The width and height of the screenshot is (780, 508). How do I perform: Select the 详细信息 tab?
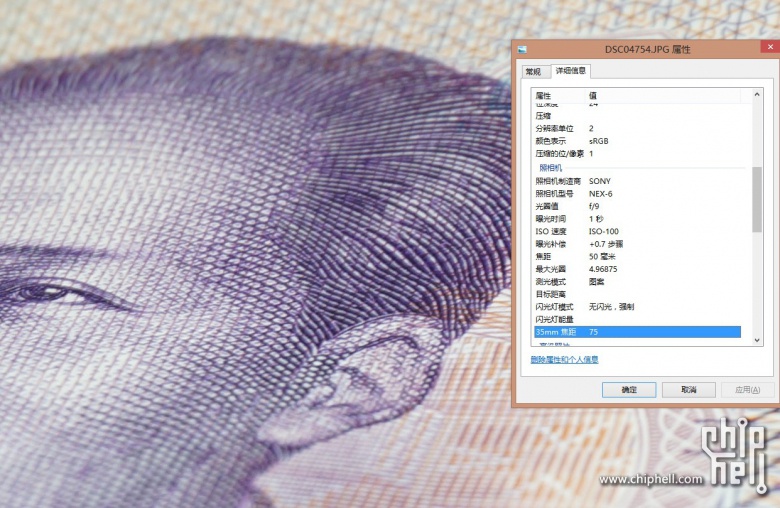click(570, 71)
